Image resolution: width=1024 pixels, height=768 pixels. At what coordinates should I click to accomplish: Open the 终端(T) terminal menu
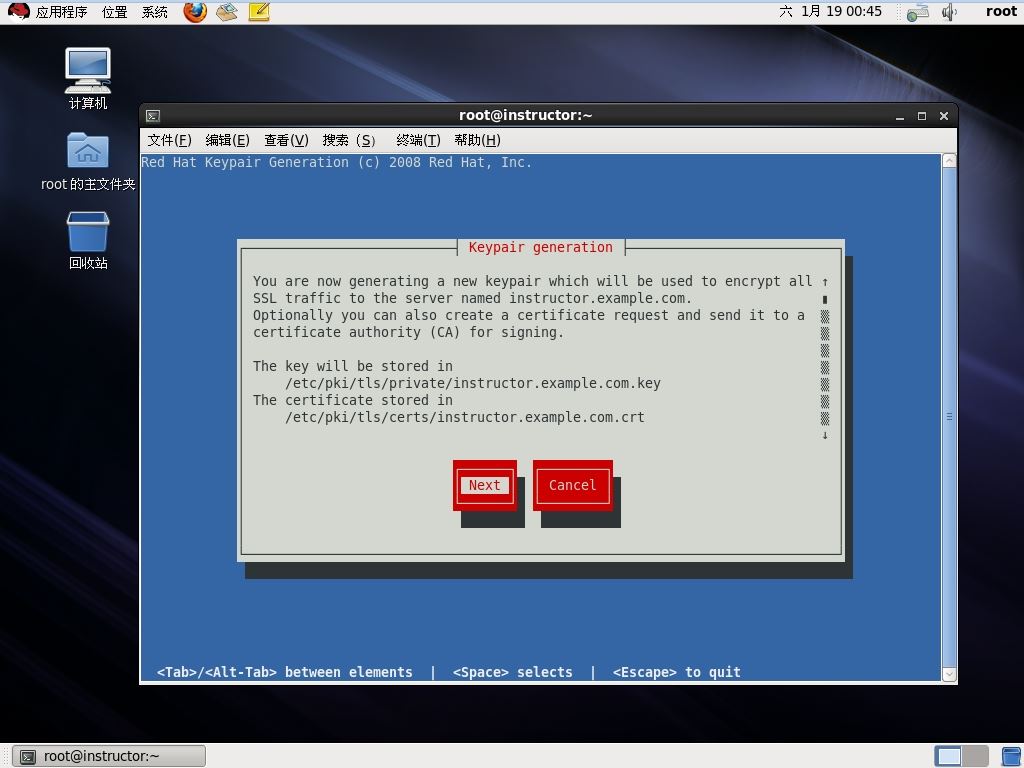[418, 140]
